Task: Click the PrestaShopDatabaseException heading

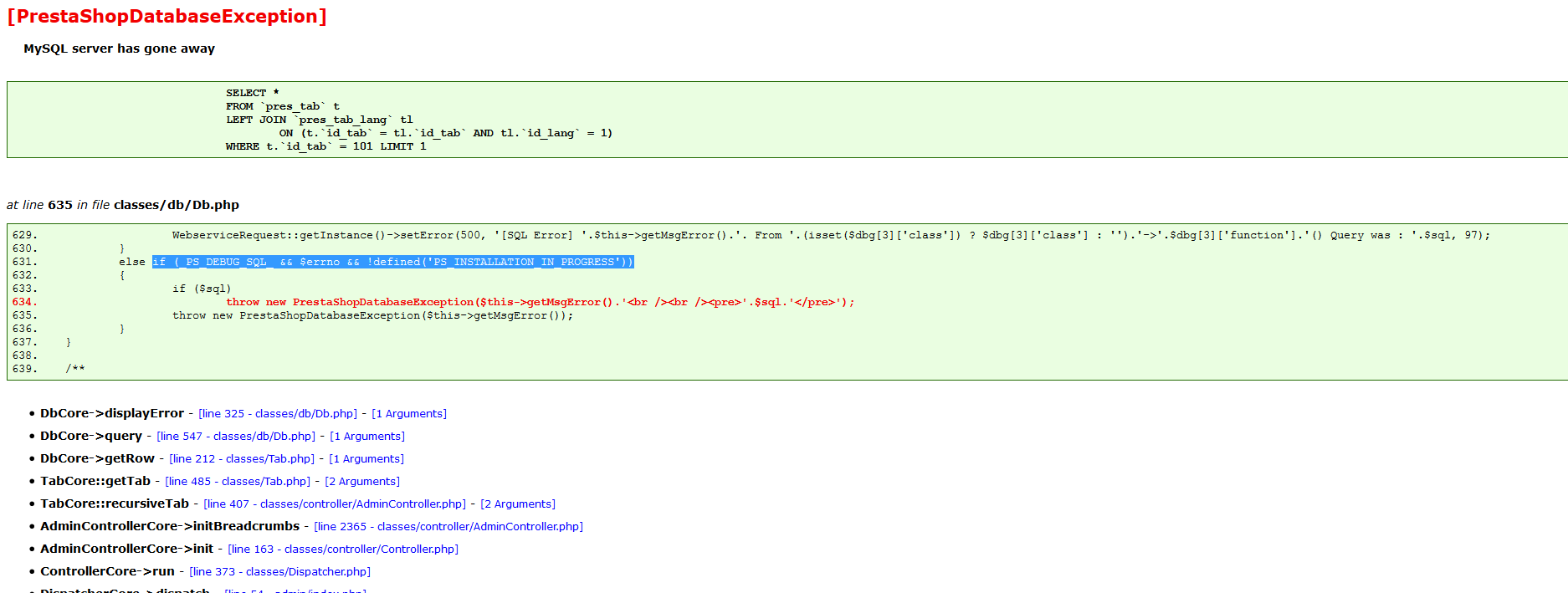Action: coord(167,17)
